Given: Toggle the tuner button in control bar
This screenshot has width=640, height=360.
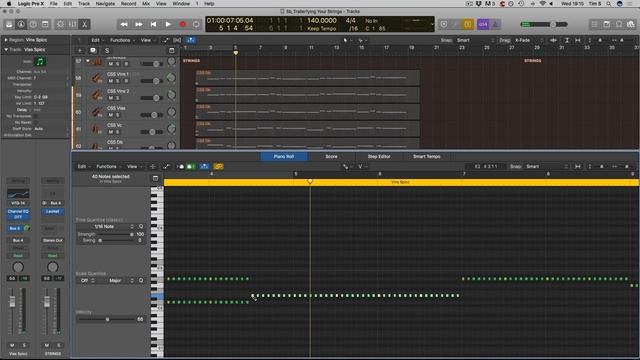Looking at the screenshot, I should click(x=456, y=24).
